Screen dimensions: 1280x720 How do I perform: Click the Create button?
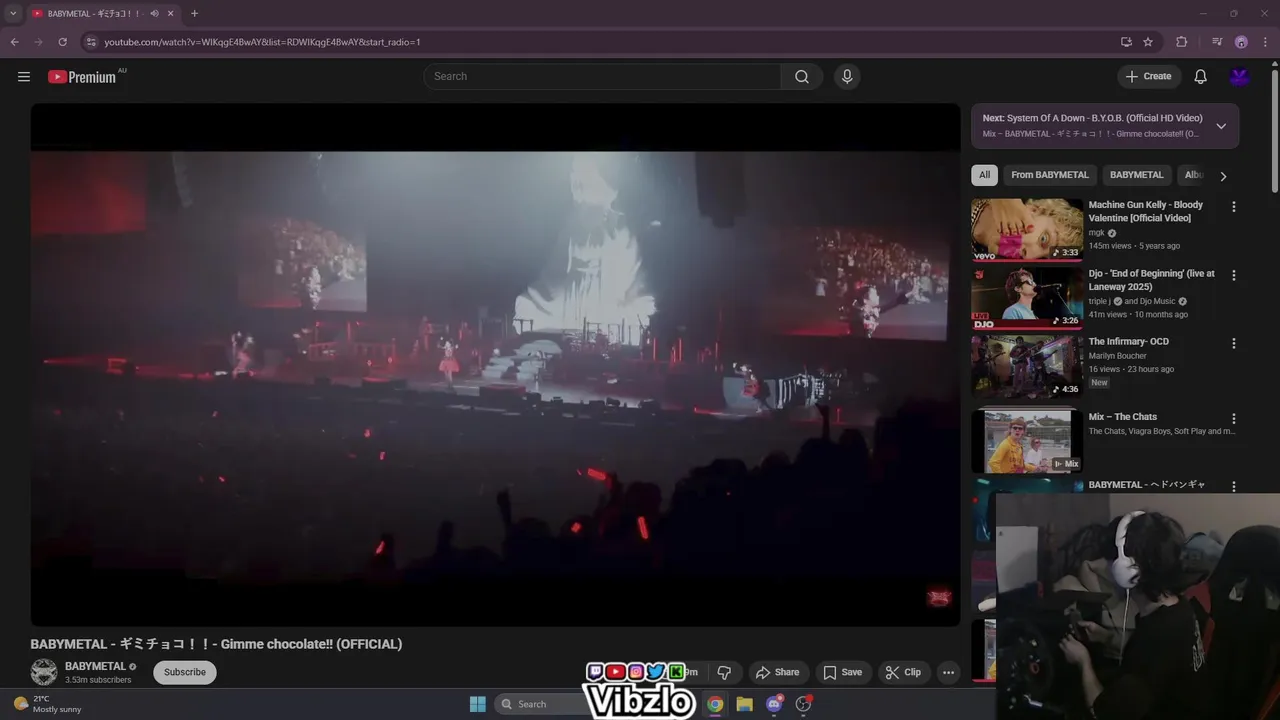pyautogui.click(x=1149, y=77)
